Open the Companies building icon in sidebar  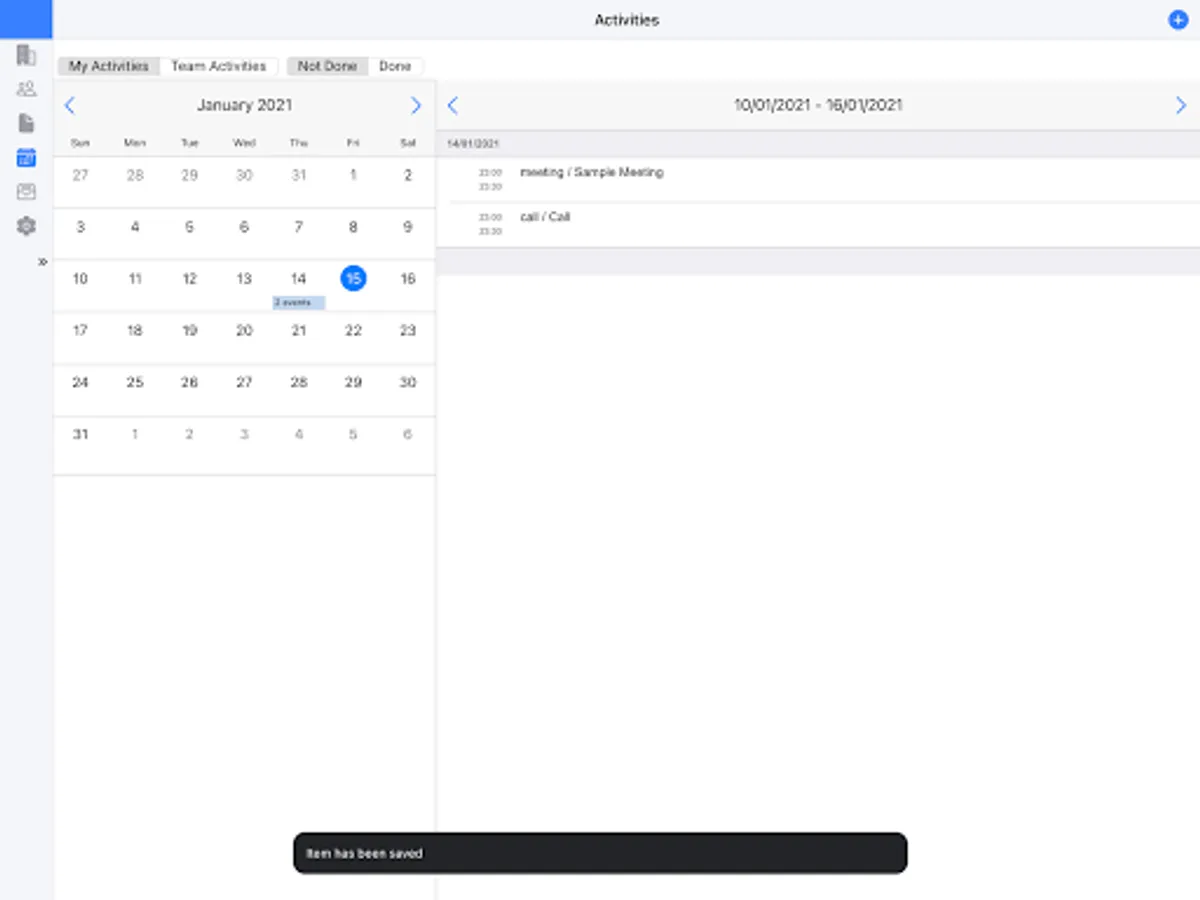(x=26, y=55)
